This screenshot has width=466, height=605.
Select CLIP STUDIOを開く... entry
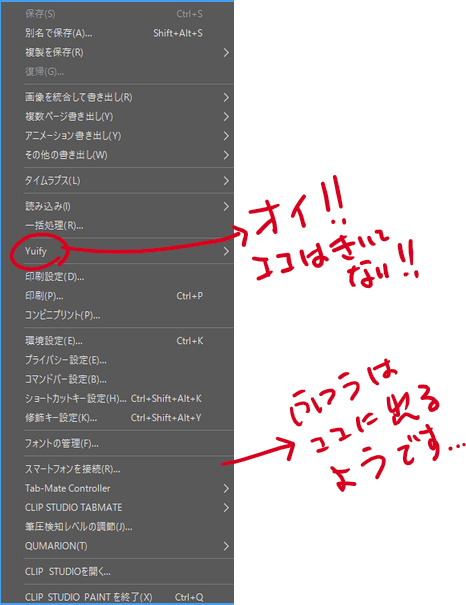[x=117, y=572]
